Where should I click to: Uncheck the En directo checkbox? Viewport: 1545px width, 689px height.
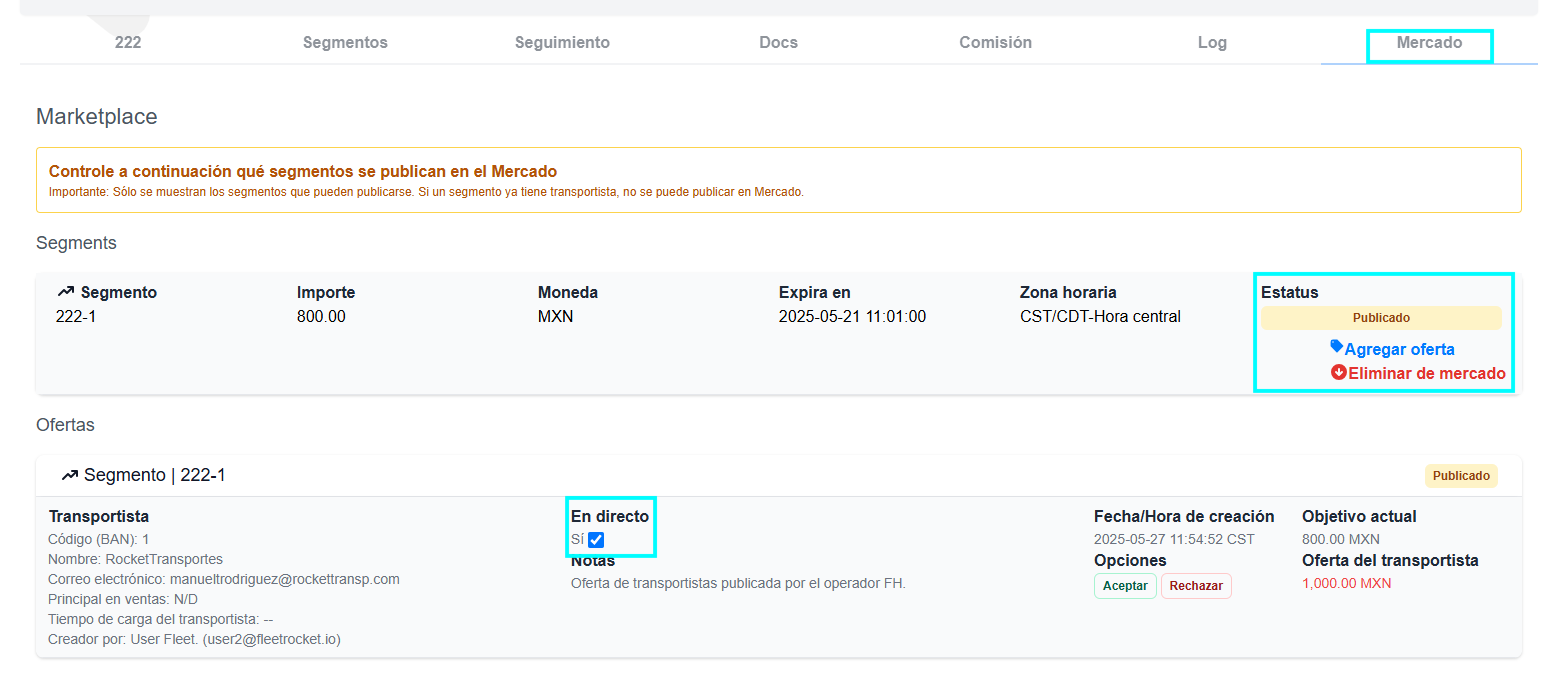[596, 540]
